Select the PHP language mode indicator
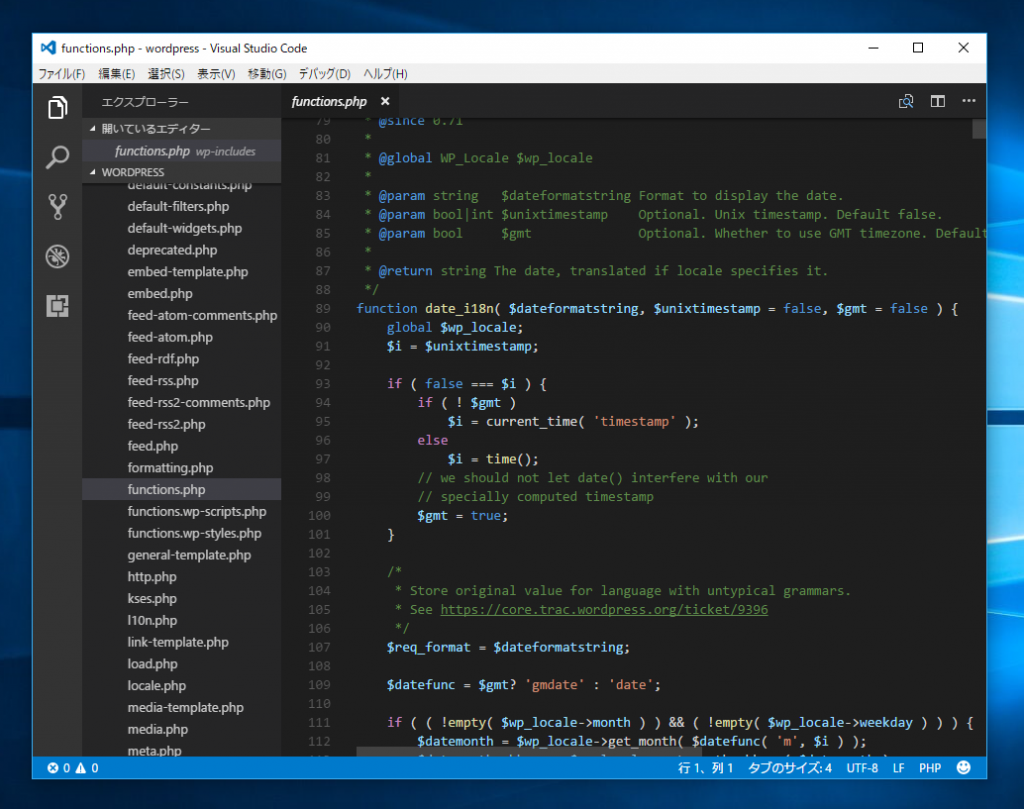 tap(929, 768)
